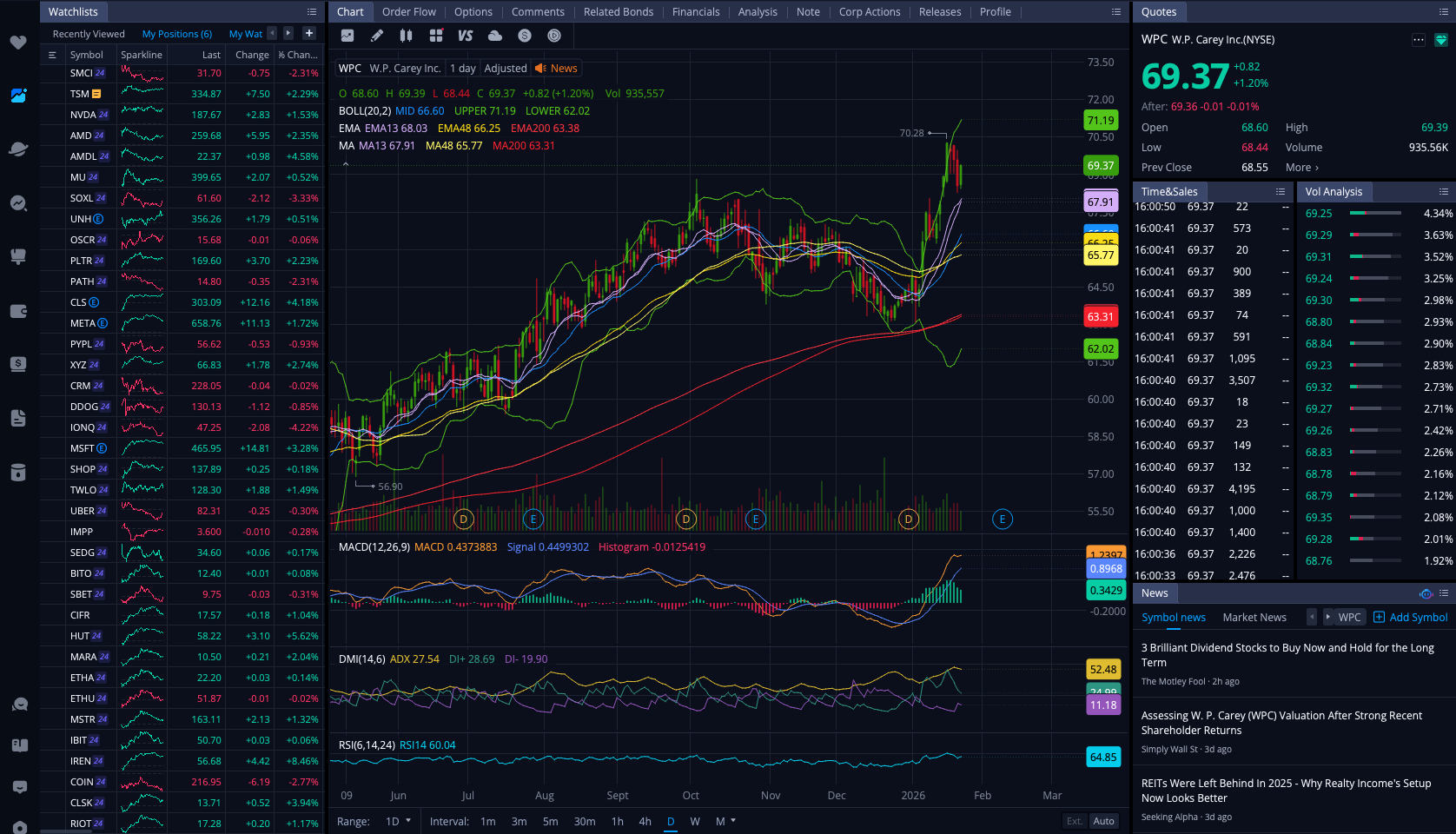The height and width of the screenshot is (834, 1456).
Task: Open the indicators chart icon
Action: pyautogui.click(x=347, y=36)
